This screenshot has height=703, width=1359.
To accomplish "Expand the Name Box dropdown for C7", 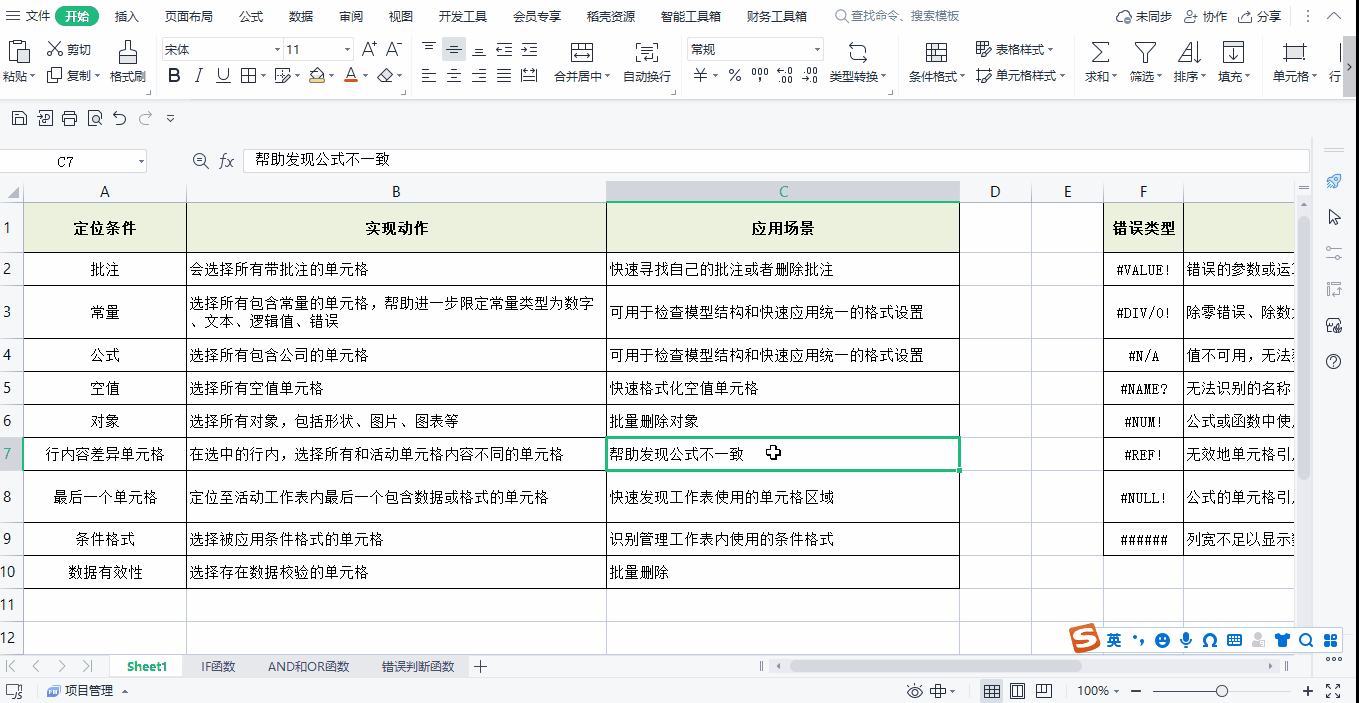I will coord(141,161).
